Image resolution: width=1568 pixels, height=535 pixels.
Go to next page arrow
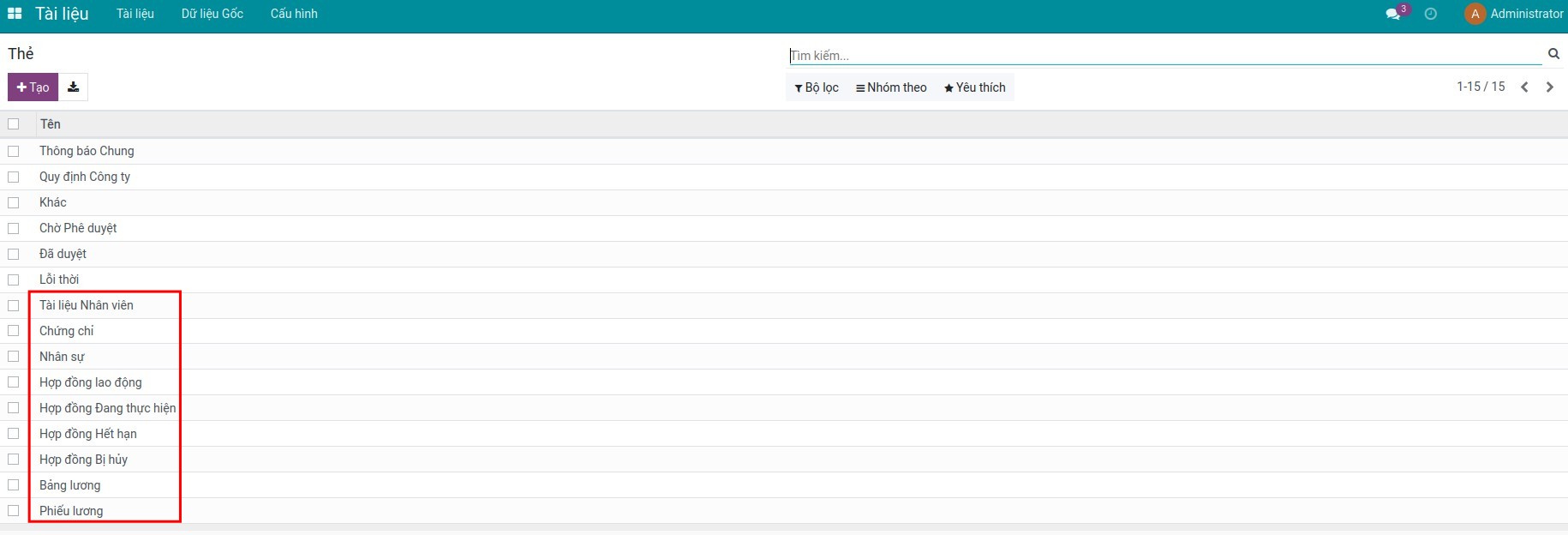pos(1549,87)
